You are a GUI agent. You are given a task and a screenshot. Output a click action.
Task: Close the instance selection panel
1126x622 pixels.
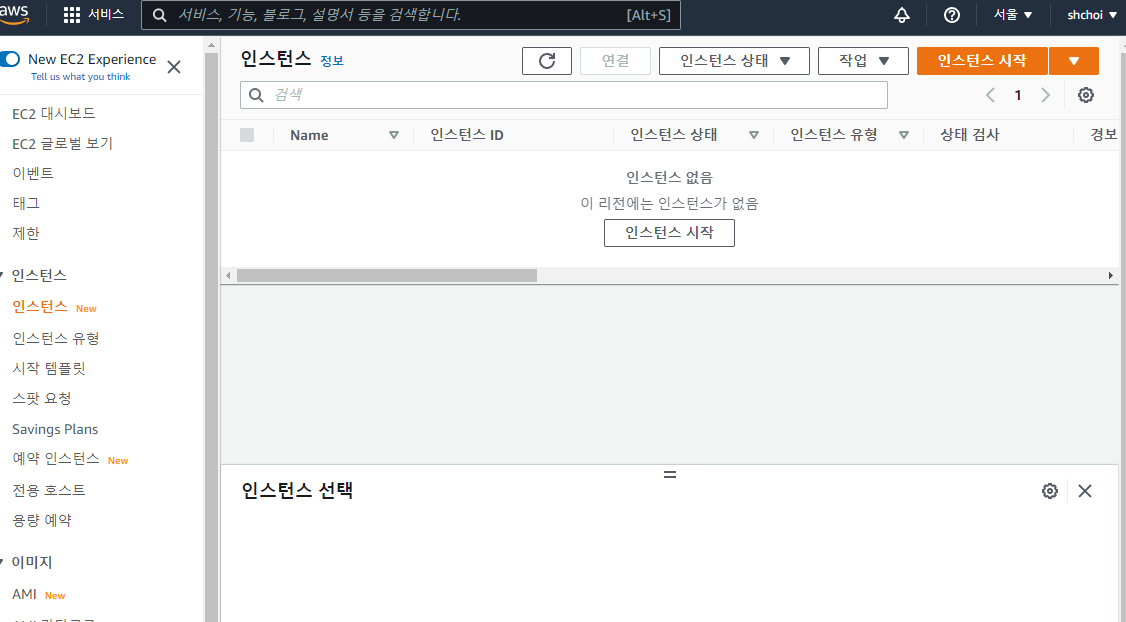(x=1085, y=491)
